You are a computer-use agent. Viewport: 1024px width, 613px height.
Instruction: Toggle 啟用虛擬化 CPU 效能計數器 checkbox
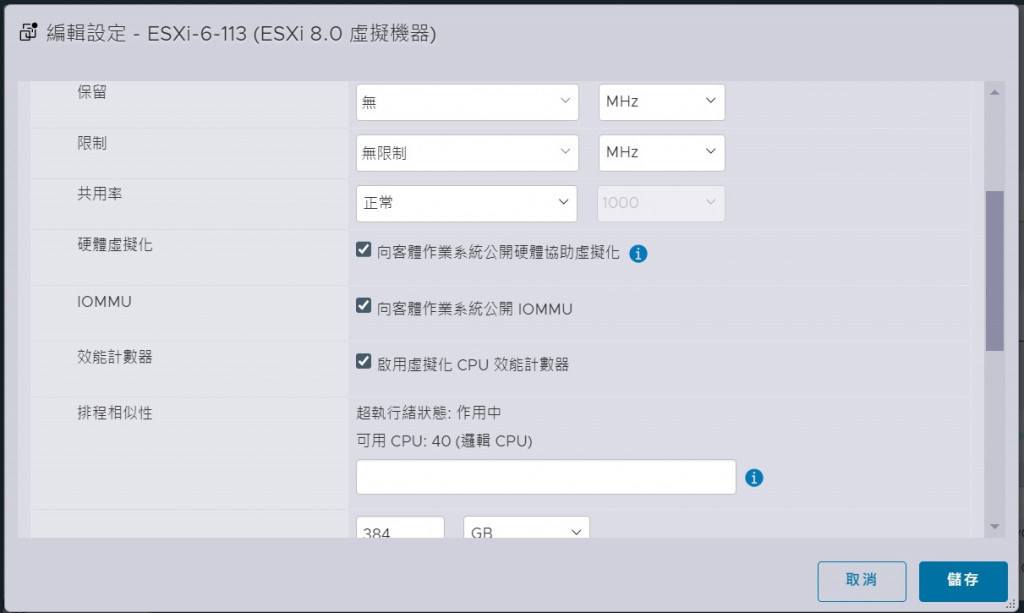[x=364, y=361]
